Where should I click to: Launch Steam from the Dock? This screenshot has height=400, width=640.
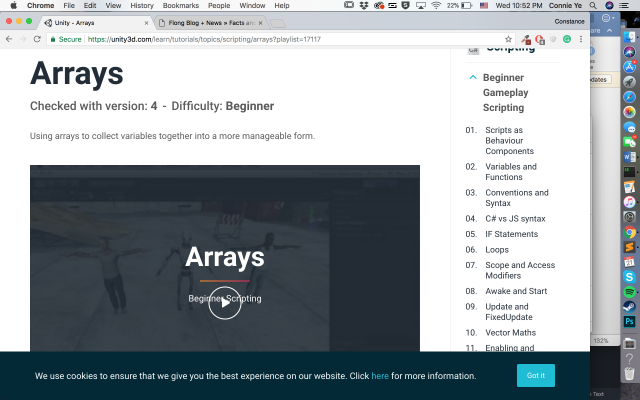pos(629,307)
